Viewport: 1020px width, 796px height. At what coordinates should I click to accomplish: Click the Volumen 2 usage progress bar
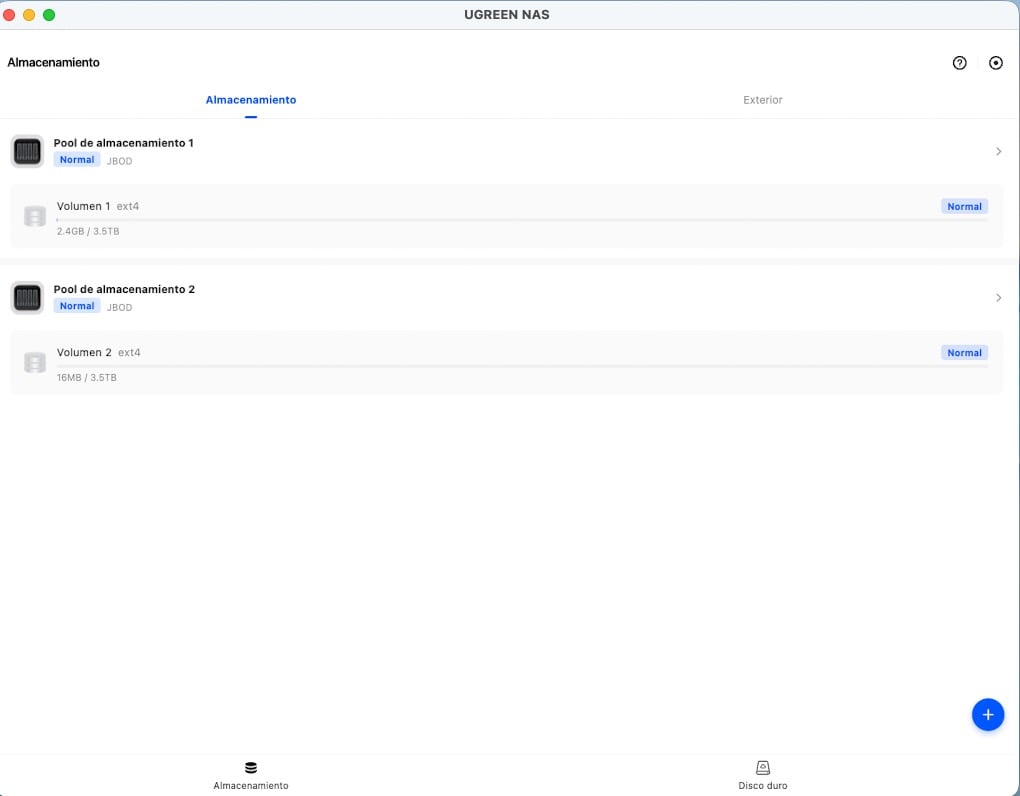pyautogui.click(x=520, y=366)
